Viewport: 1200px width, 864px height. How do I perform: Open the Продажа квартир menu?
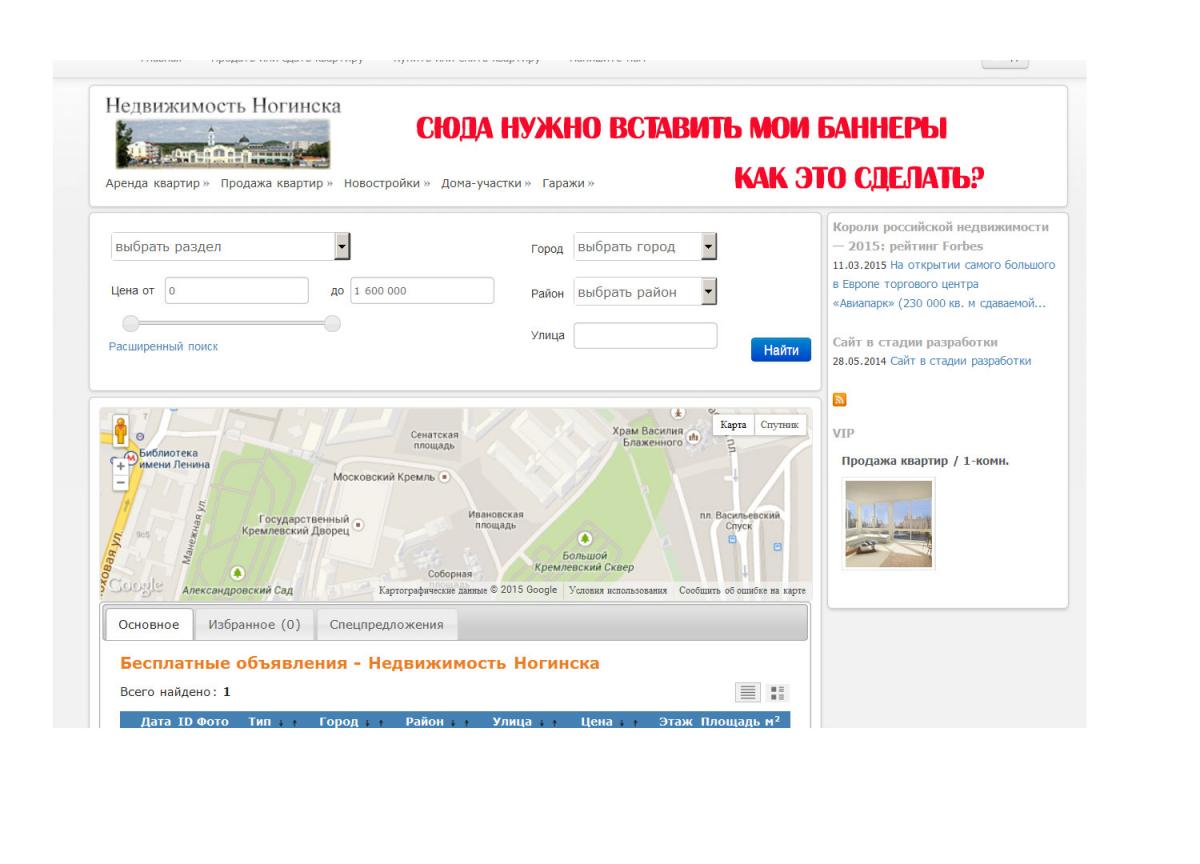[277, 183]
